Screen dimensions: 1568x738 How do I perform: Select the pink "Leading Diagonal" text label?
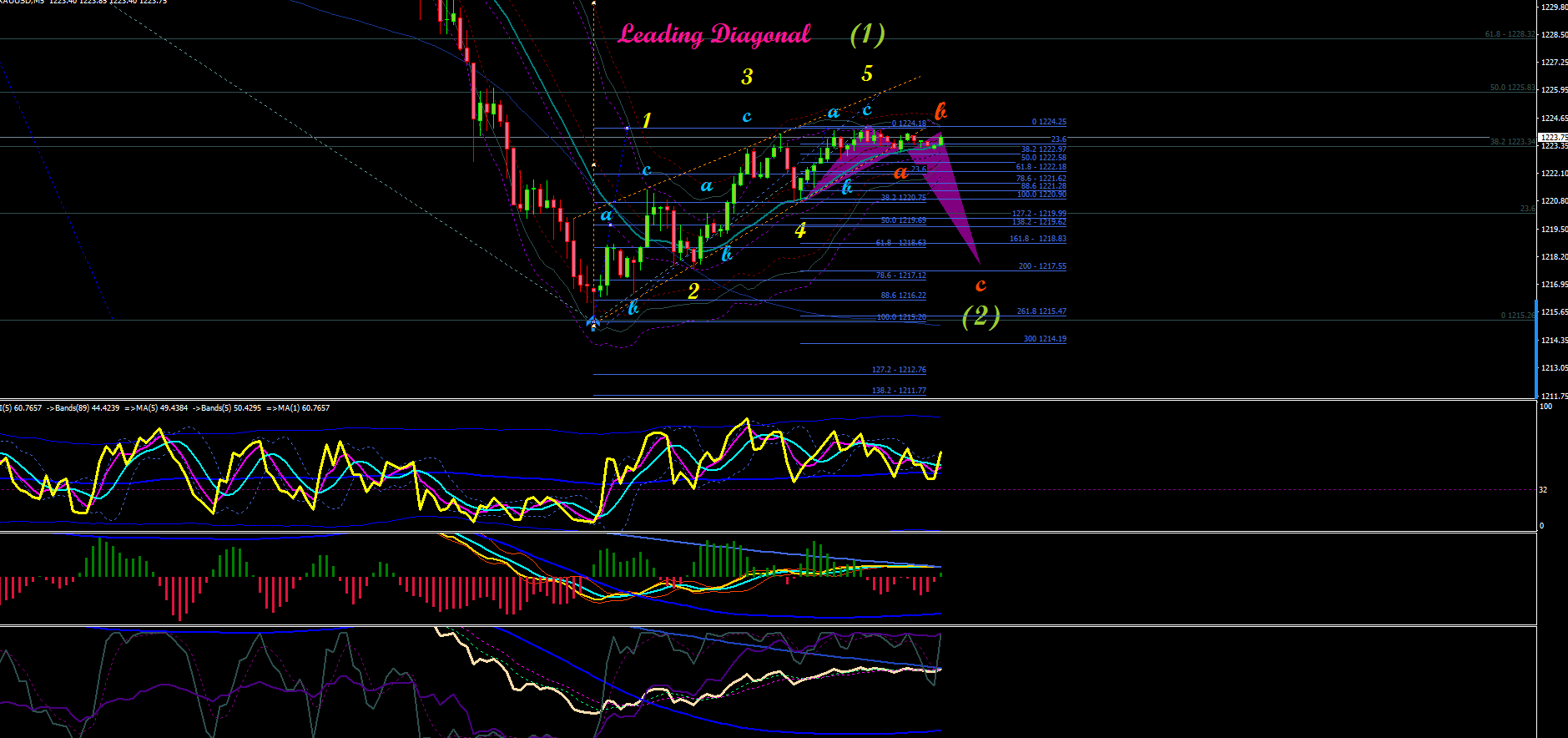(714, 34)
